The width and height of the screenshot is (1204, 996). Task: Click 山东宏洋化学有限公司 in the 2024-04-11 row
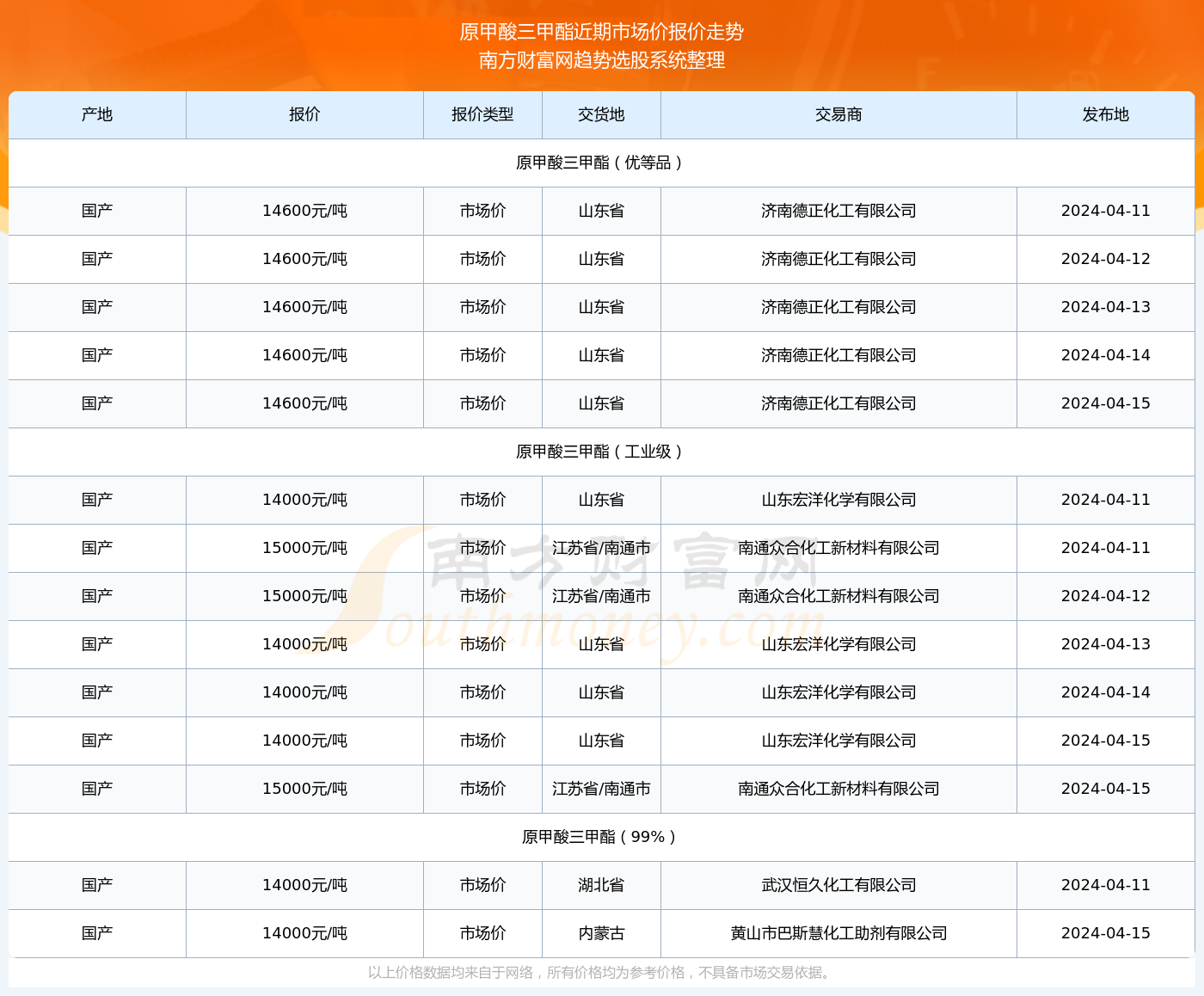(x=838, y=500)
